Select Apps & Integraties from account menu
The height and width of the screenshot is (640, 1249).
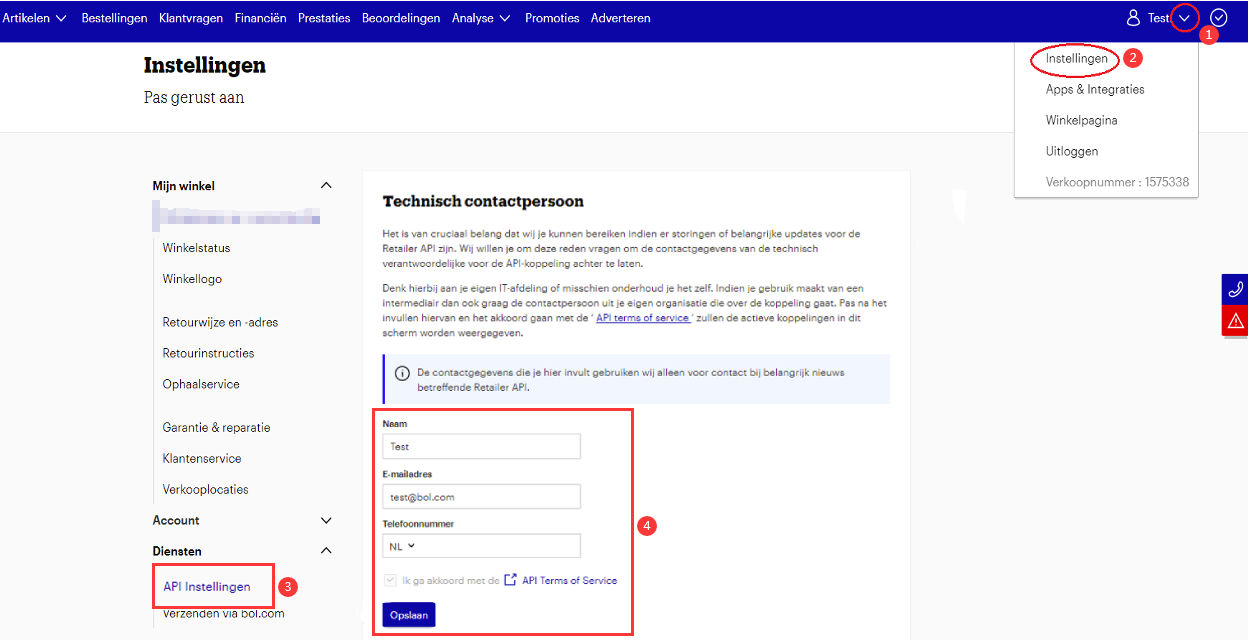coord(1095,89)
